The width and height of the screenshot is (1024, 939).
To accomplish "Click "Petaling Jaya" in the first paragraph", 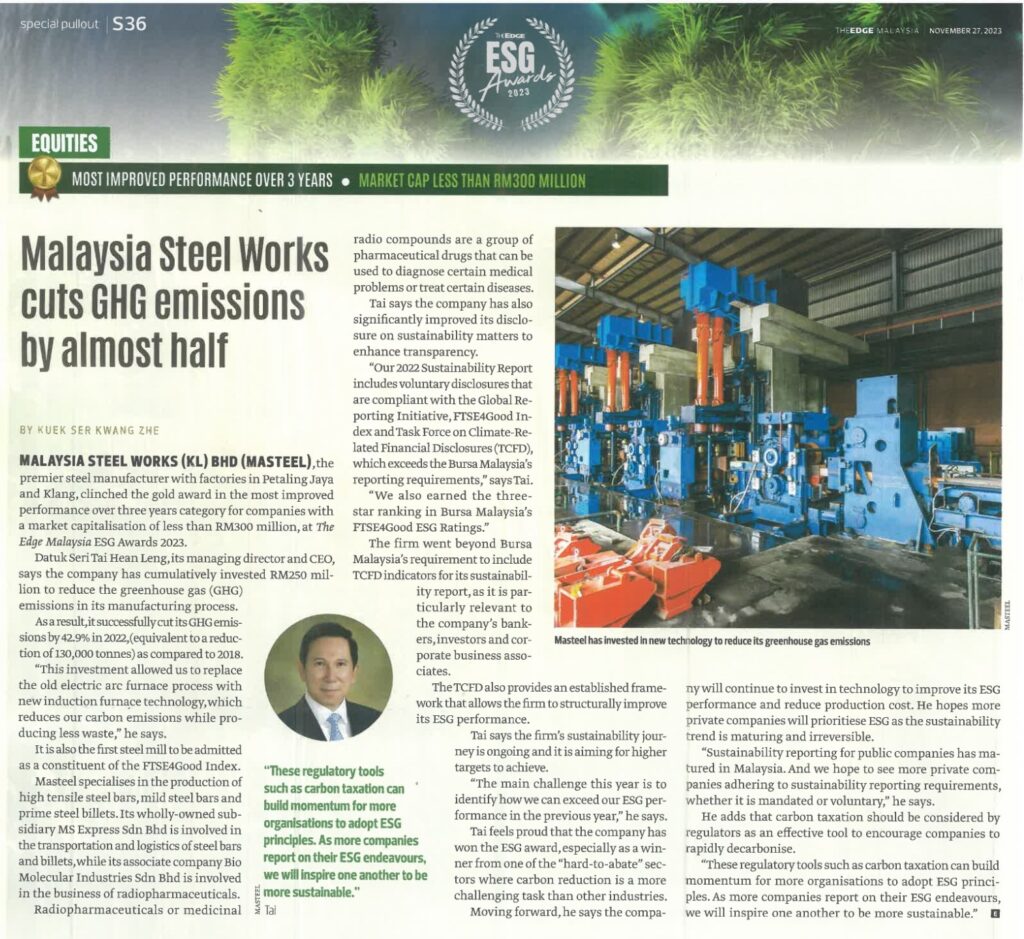I will 296,479.
